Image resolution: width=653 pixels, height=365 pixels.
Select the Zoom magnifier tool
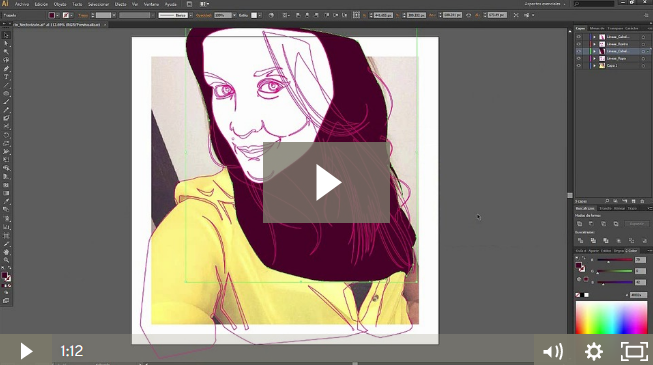[6, 260]
